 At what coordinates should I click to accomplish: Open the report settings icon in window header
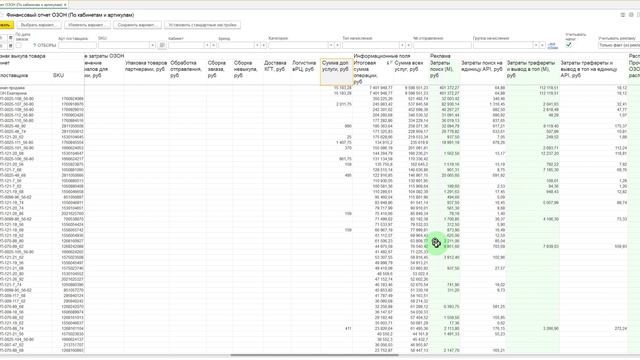[623, 15]
